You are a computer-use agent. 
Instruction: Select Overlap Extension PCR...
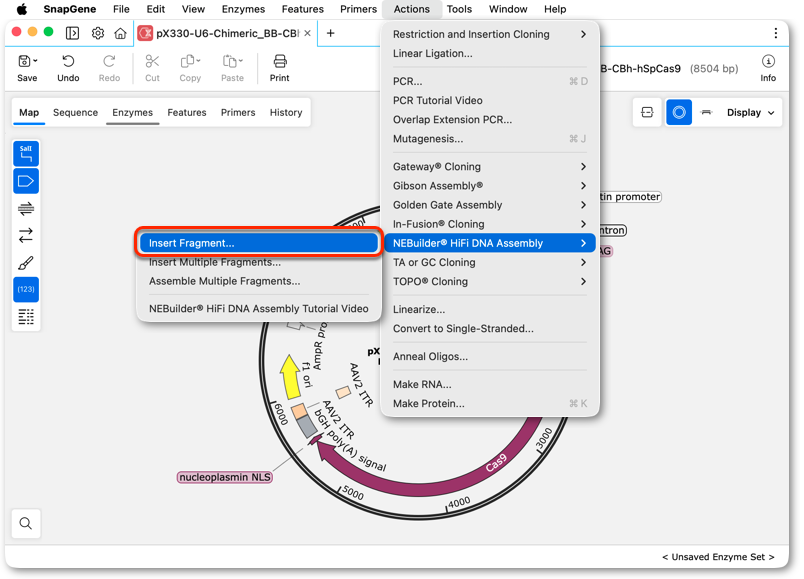point(489,119)
